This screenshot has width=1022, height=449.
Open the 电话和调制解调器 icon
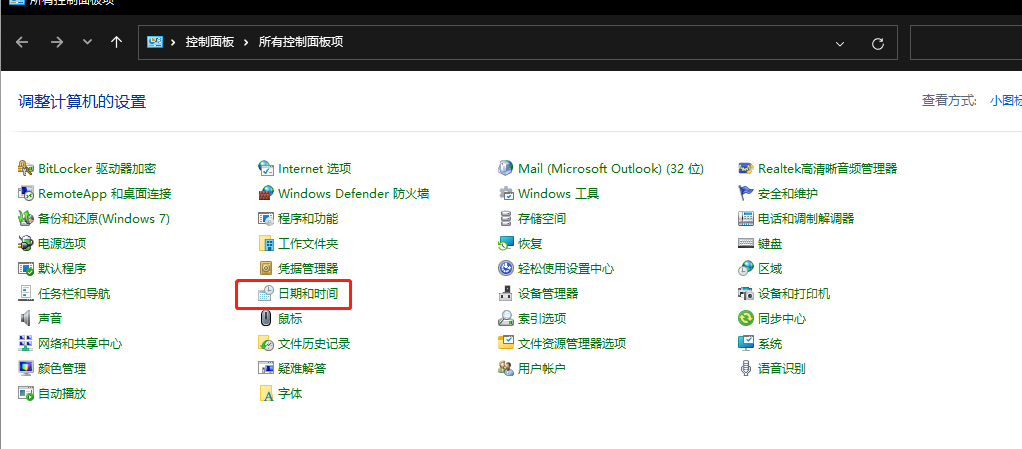[x=746, y=218]
